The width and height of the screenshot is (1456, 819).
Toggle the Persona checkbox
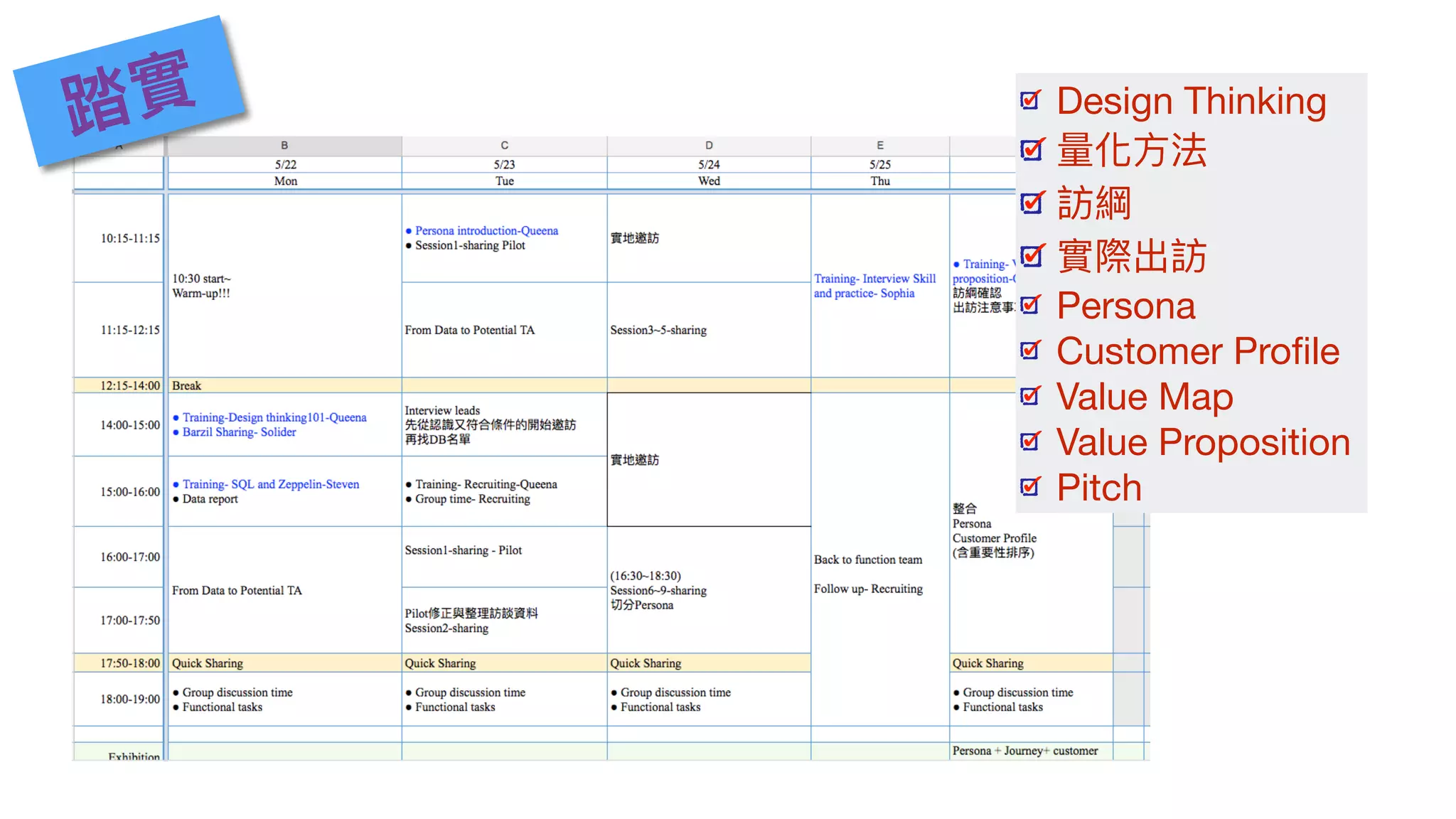(x=1030, y=306)
